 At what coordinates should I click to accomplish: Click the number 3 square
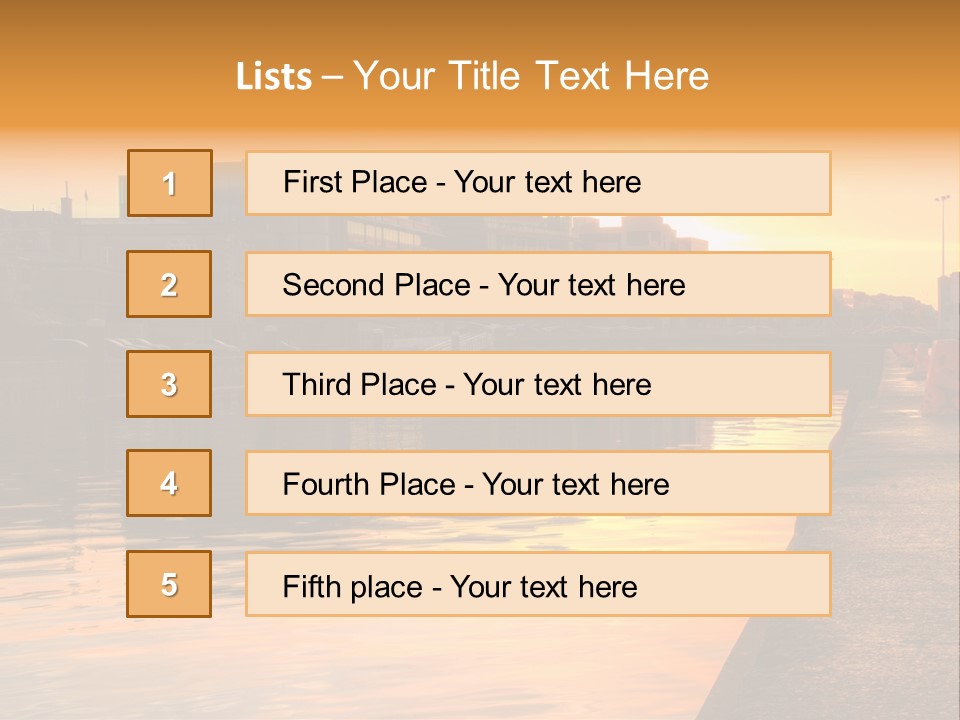(x=169, y=384)
